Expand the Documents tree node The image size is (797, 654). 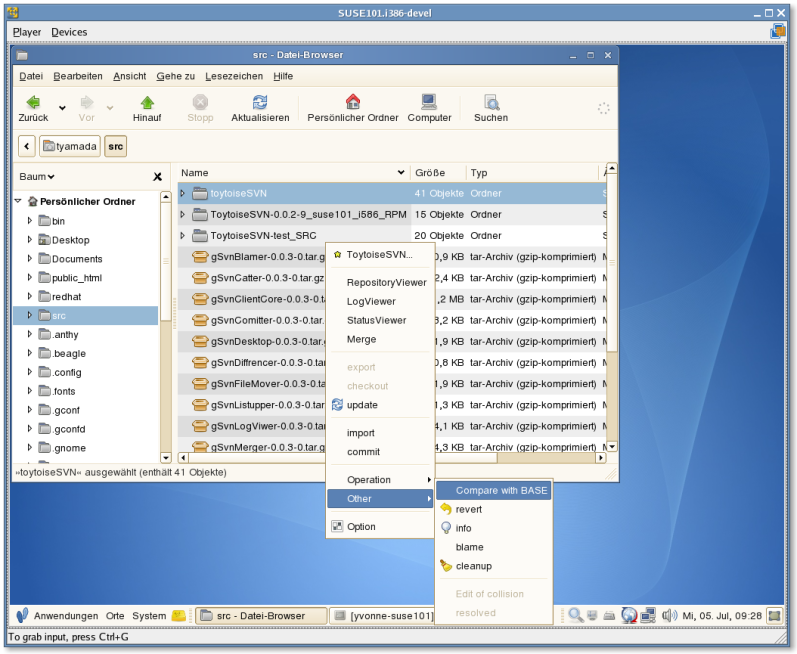point(29,258)
